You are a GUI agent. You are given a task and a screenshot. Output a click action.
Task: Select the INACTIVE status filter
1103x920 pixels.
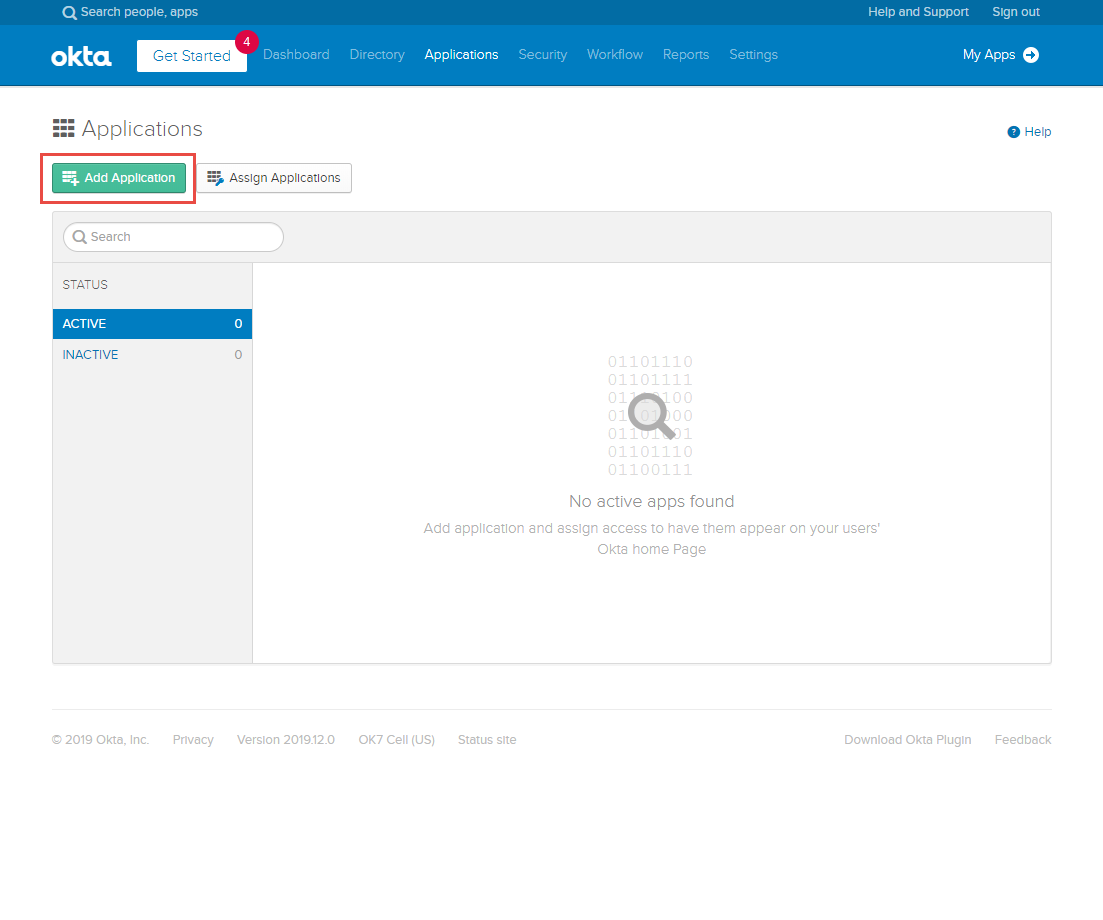pos(90,354)
